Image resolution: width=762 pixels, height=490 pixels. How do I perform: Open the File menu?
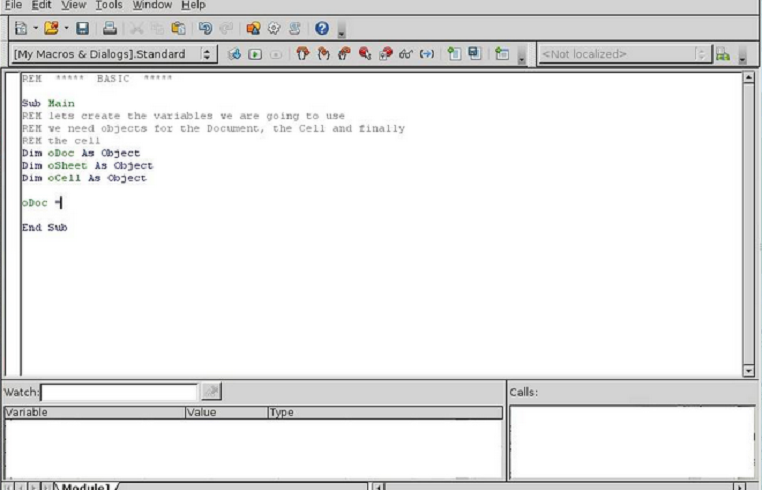tap(13, 5)
